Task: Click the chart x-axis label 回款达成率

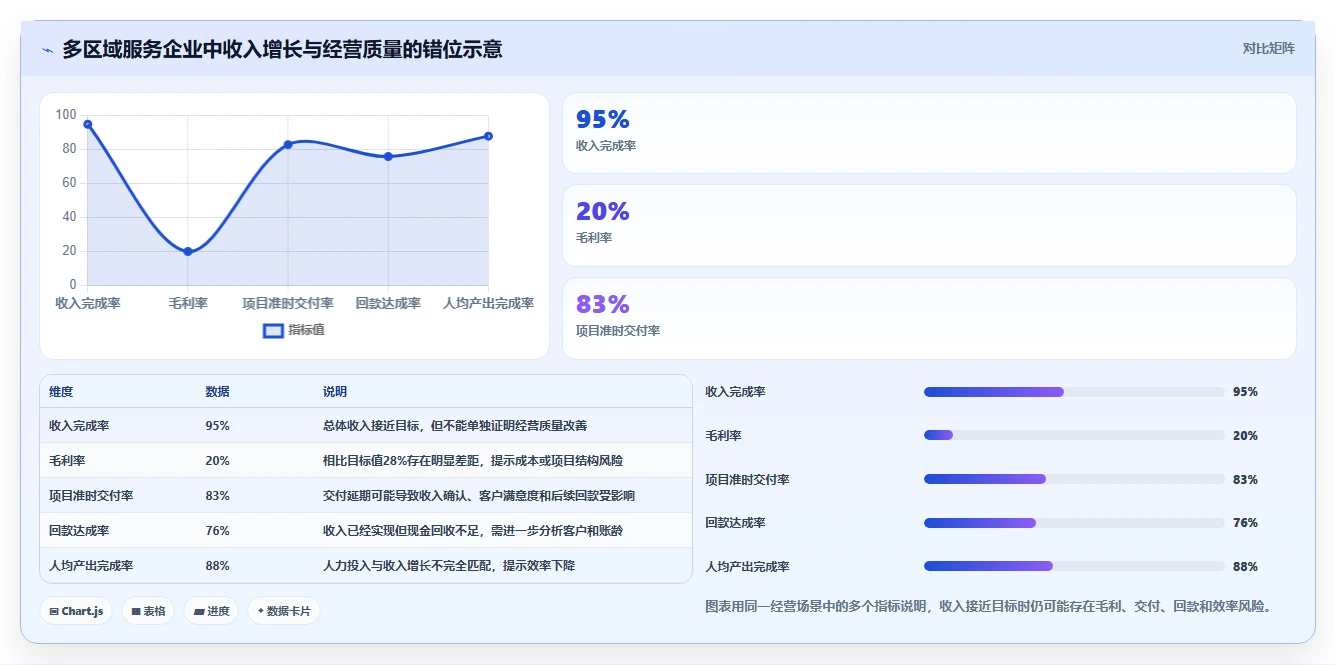Action: pos(388,303)
